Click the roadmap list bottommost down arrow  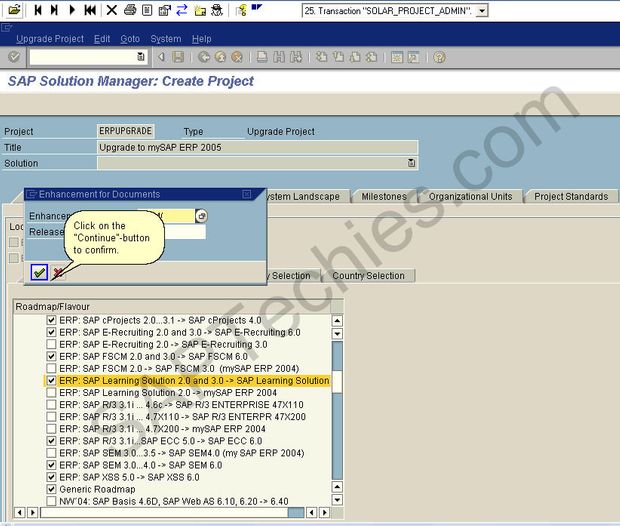(x=337, y=500)
